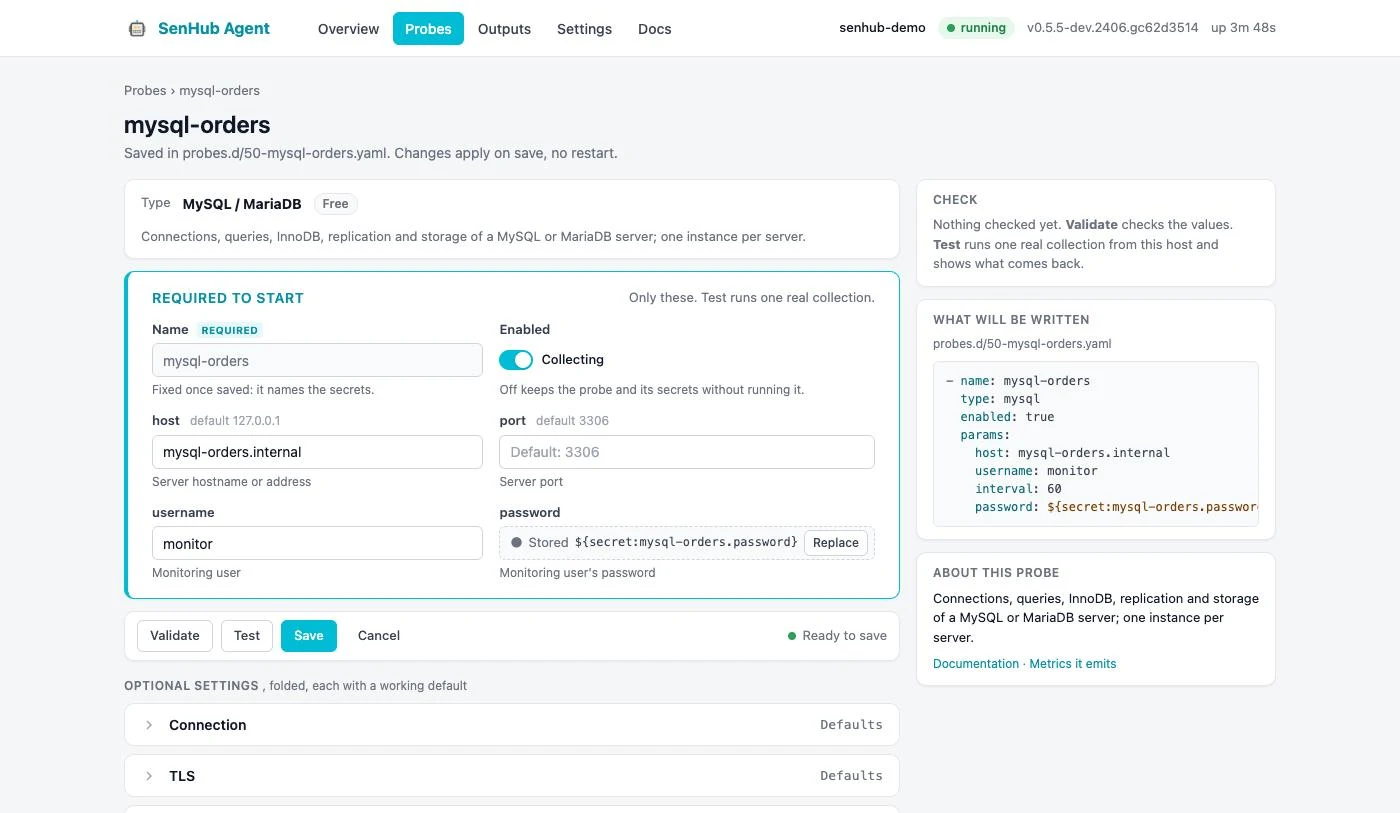Run the probe Test button
Viewport: 1400px width, 813px height.
[247, 636]
